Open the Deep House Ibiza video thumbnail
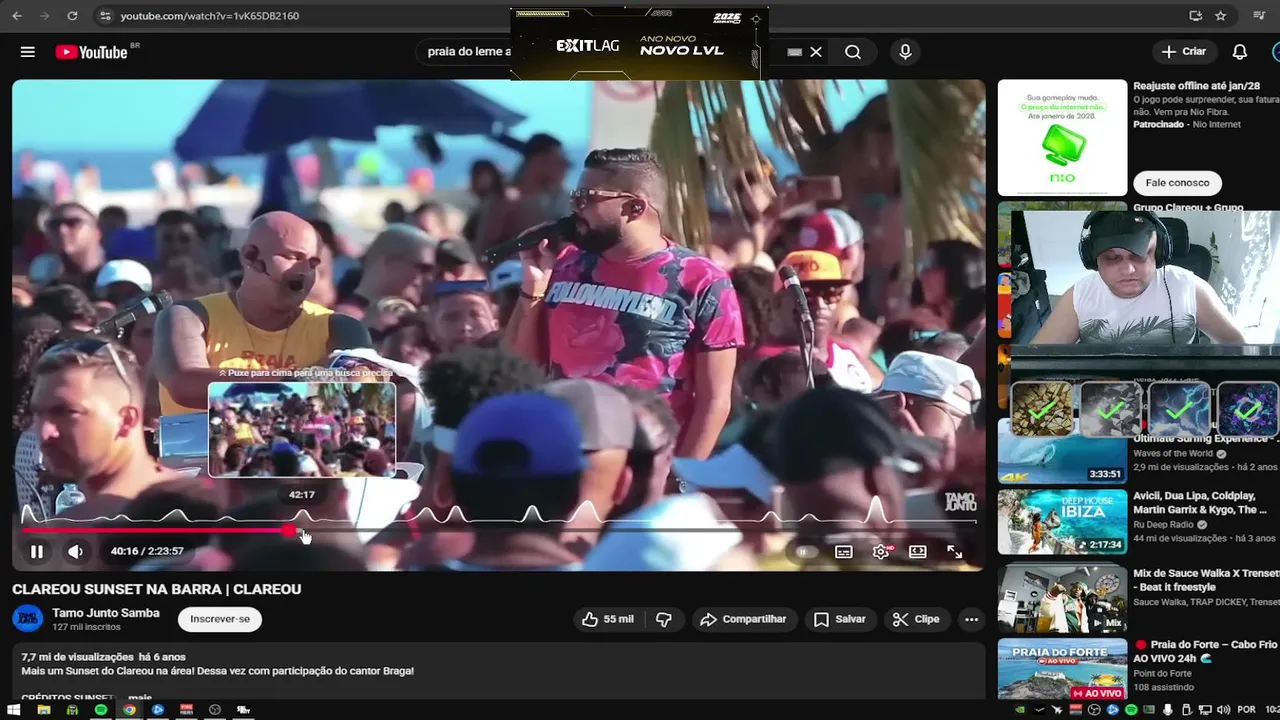This screenshot has height=720, width=1280. [1062, 521]
